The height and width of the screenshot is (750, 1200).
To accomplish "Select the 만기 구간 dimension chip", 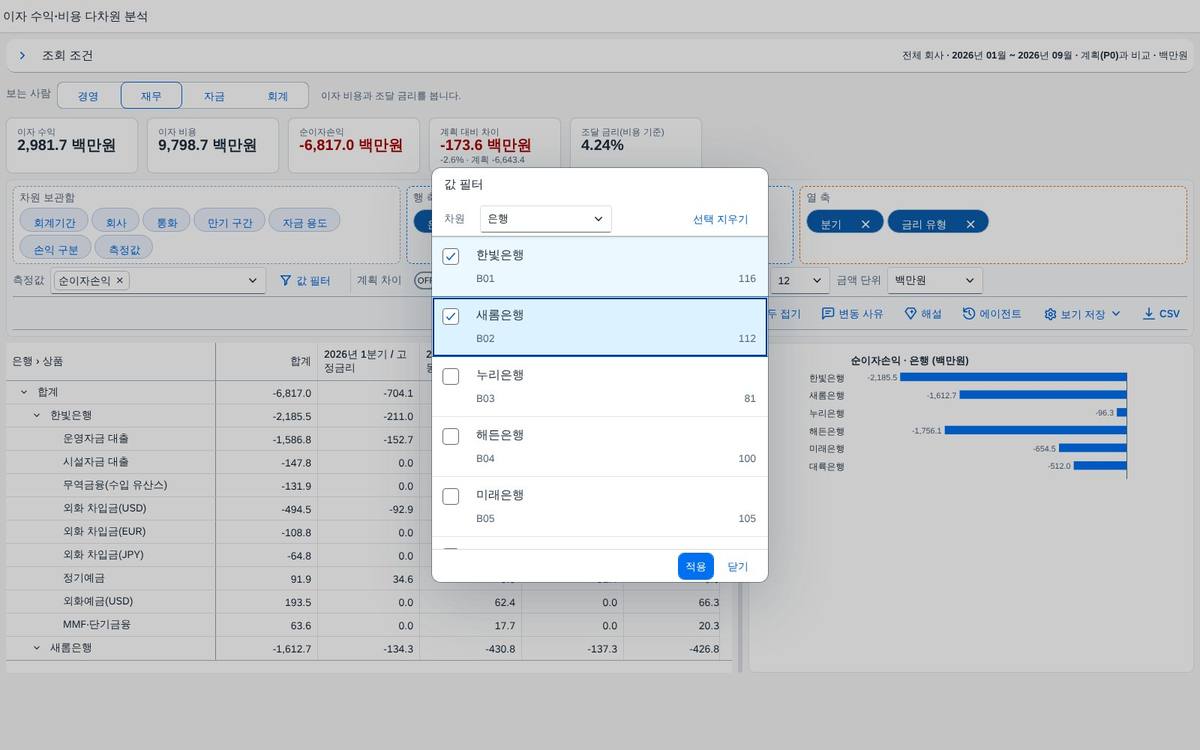I will [229, 222].
